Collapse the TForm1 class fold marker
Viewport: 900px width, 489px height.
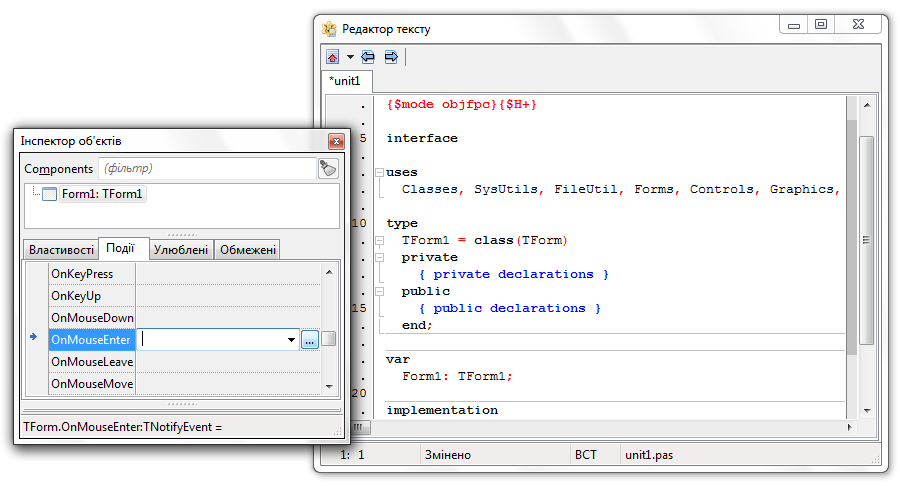click(x=379, y=240)
